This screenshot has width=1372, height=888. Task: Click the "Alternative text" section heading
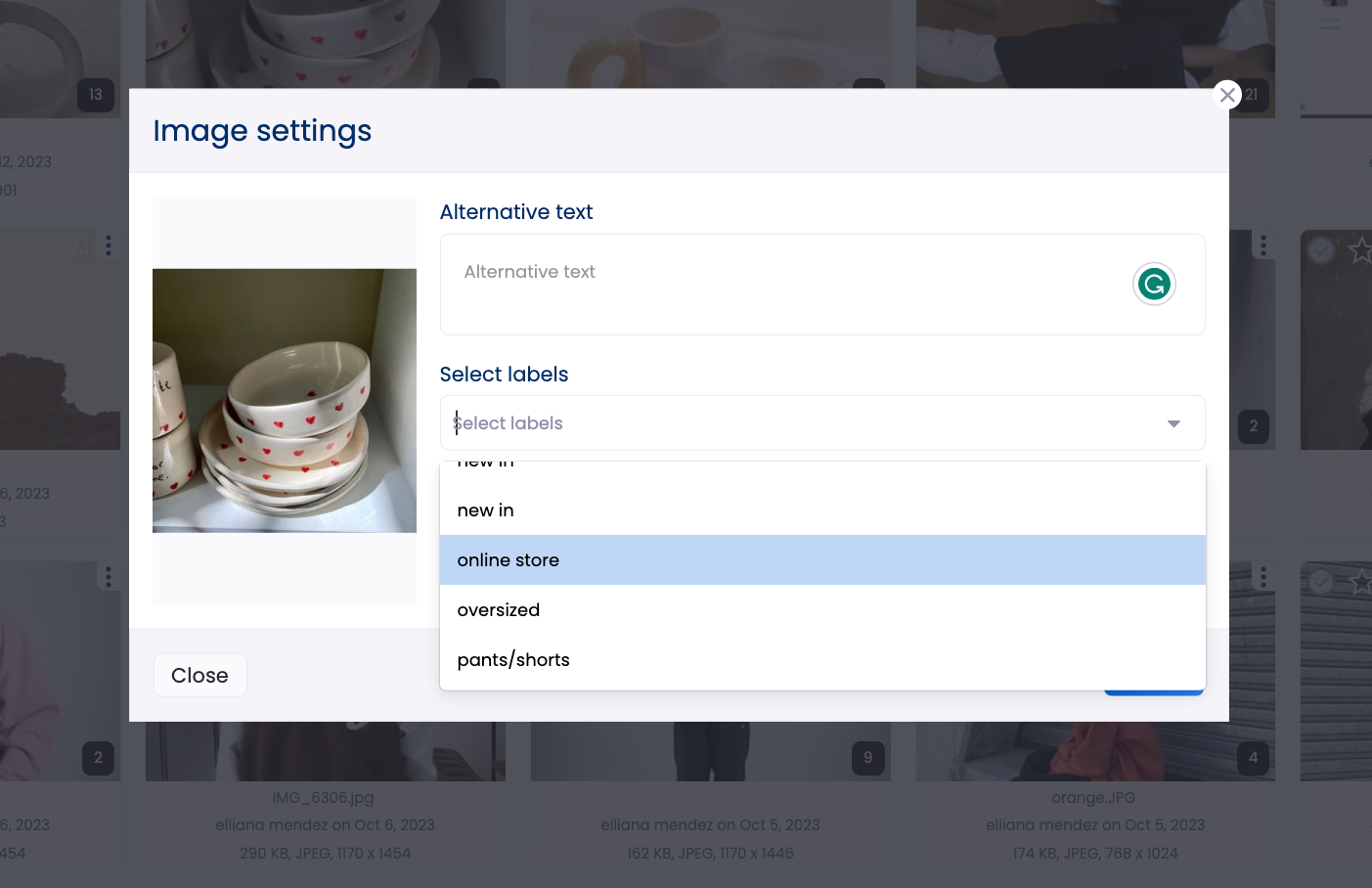[x=516, y=212]
